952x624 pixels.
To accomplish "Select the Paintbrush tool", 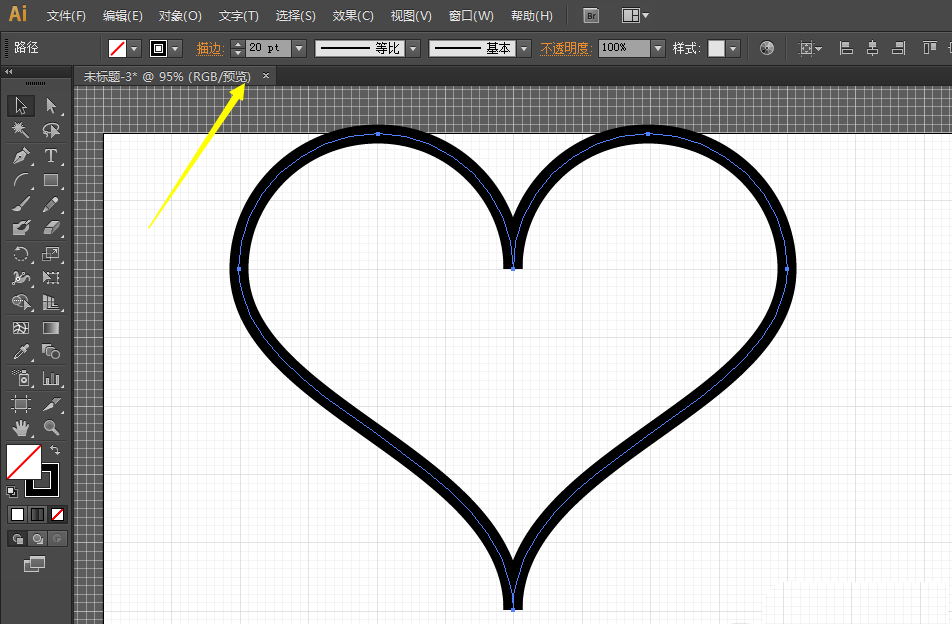I will tap(21, 204).
